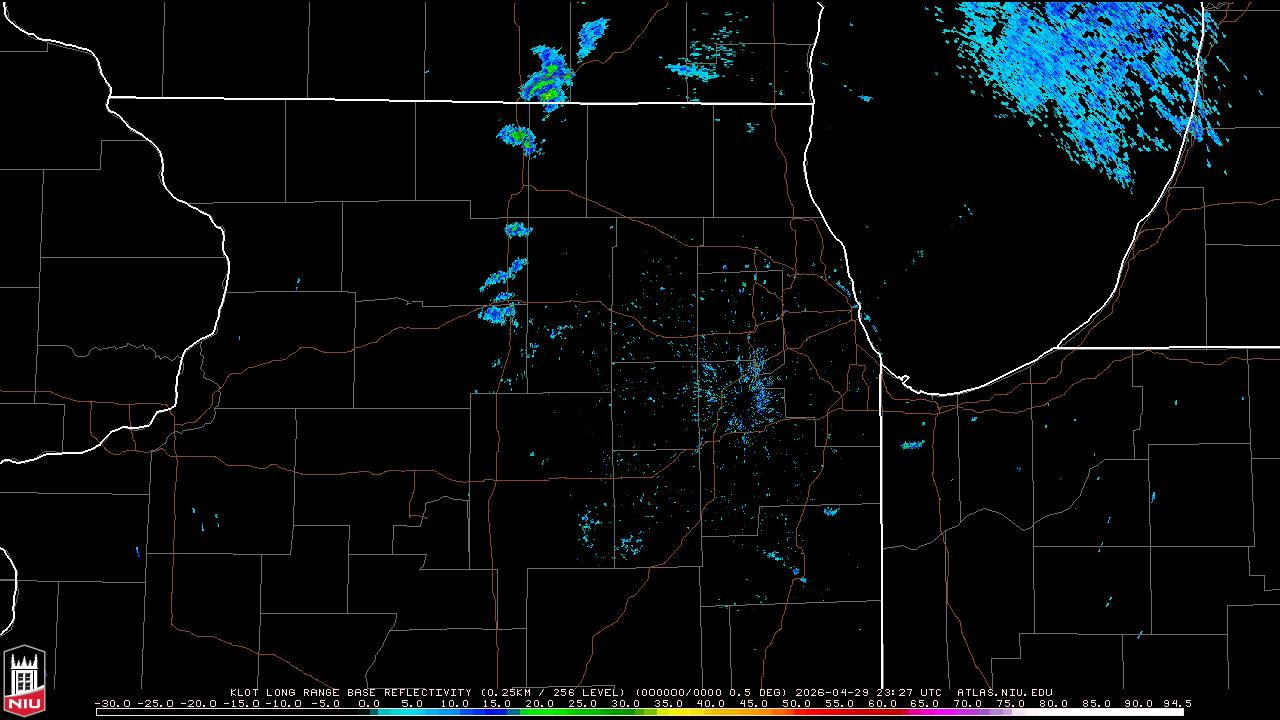Click the KLOT Long Range Base Reflectivity title
The image size is (1280, 720).
click(350, 692)
